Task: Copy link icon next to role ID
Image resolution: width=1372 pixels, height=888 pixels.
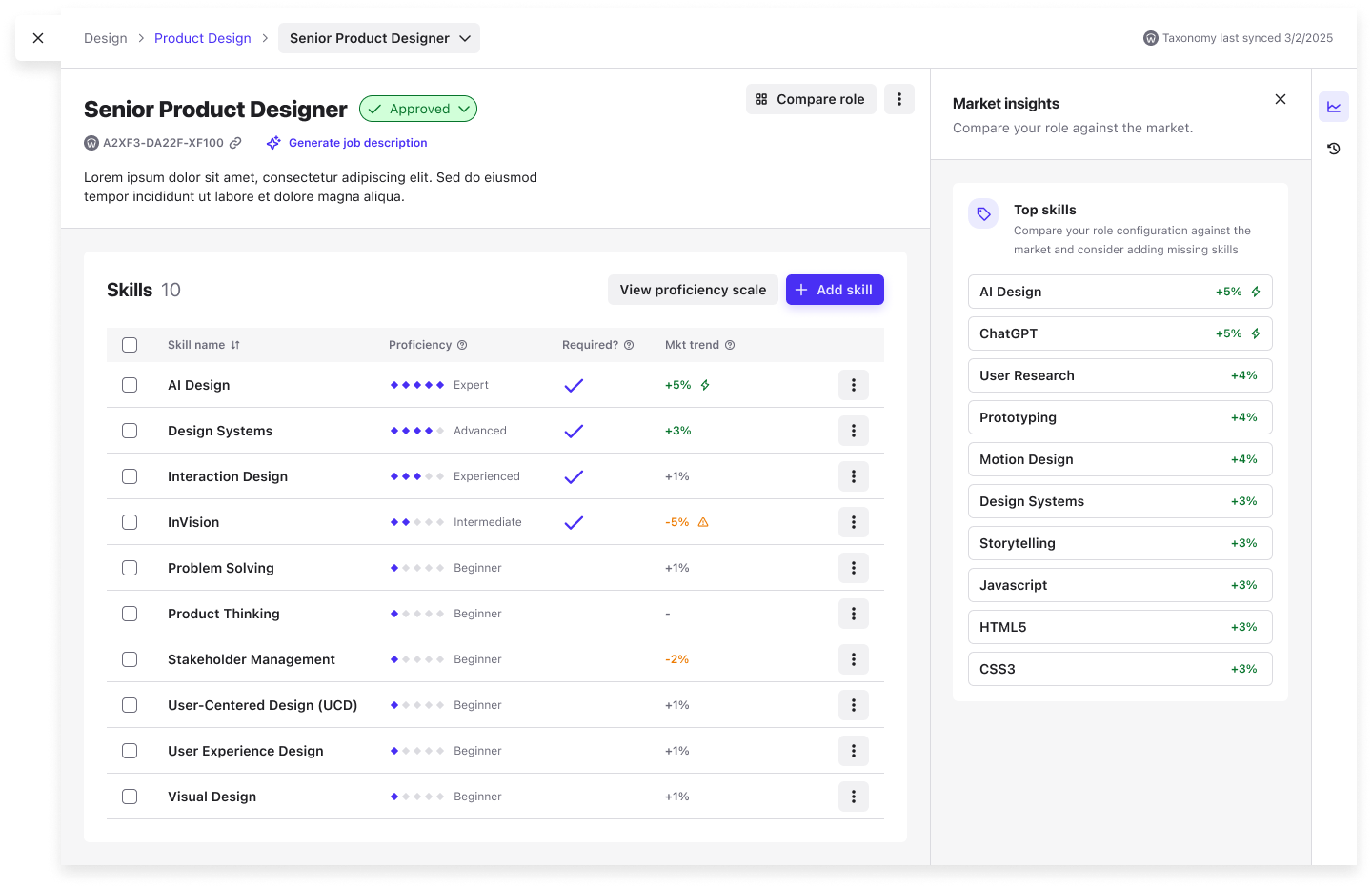Action: point(235,143)
